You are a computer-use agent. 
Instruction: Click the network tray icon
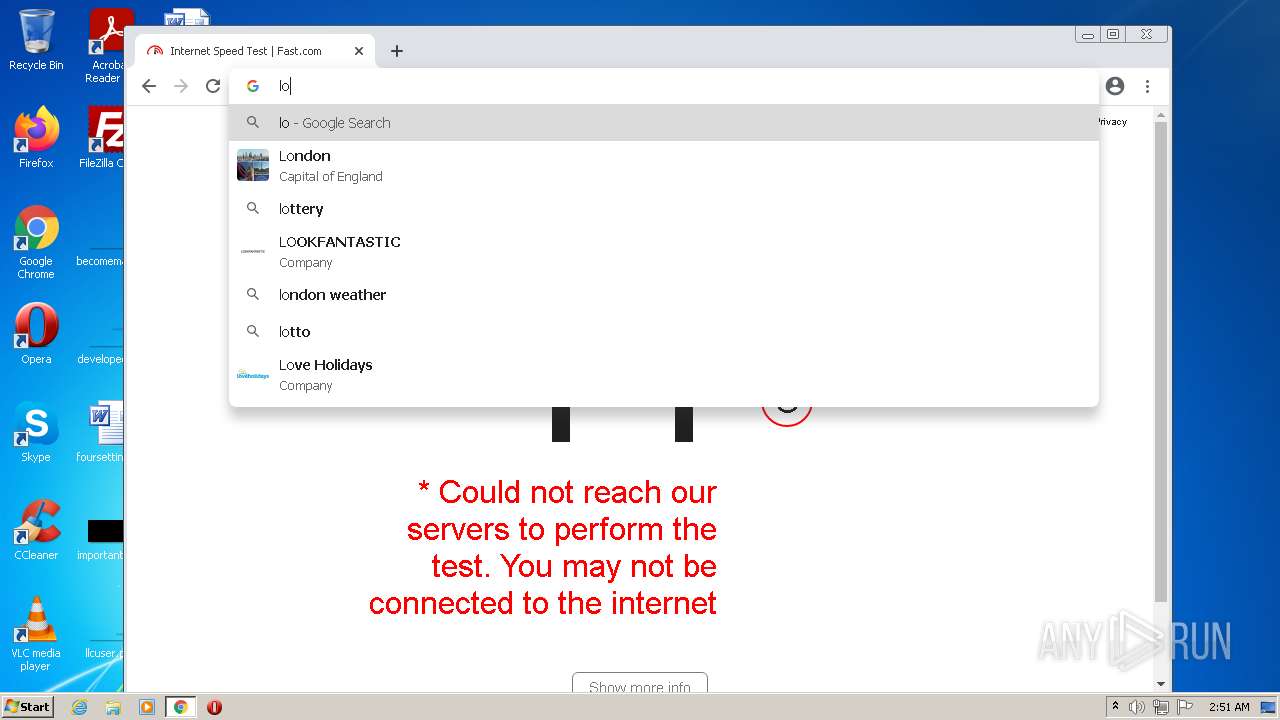1160,707
